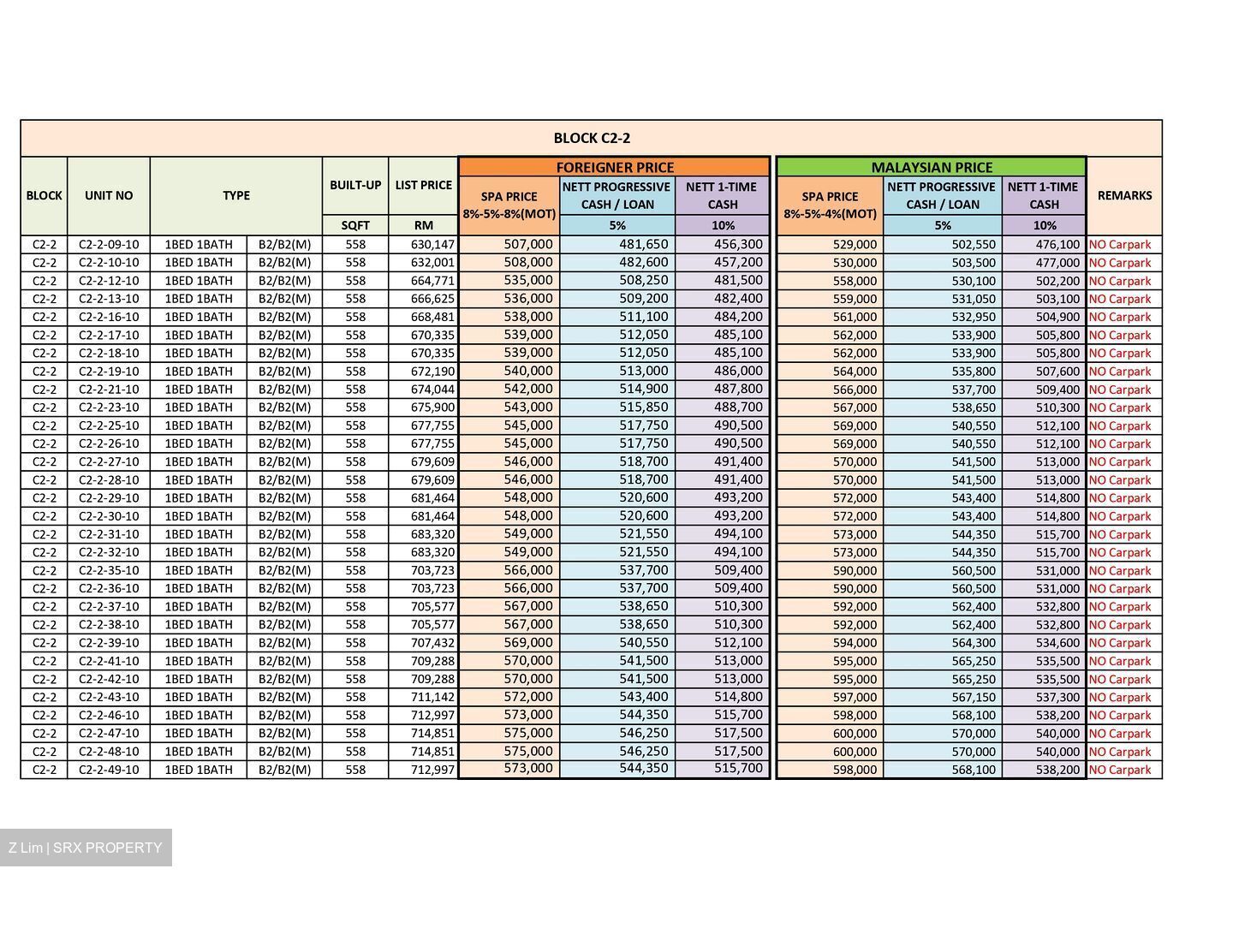Click list price 666,625
Image resolution: width=1233 pixels, height=952 pixels.
(x=432, y=299)
